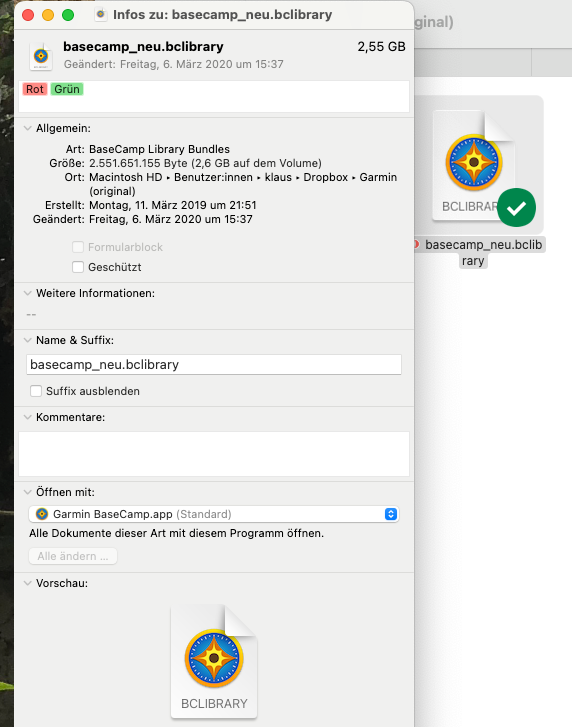
Task: Select the Grün tag
Action: click(x=67, y=89)
